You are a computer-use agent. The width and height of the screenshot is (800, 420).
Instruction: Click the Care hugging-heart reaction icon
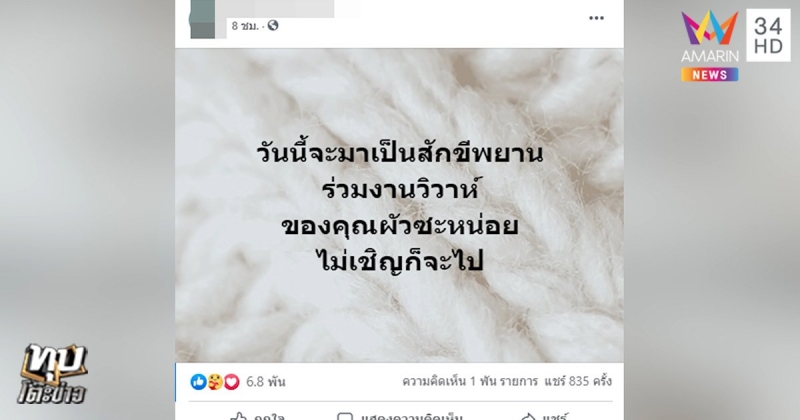[215, 382]
